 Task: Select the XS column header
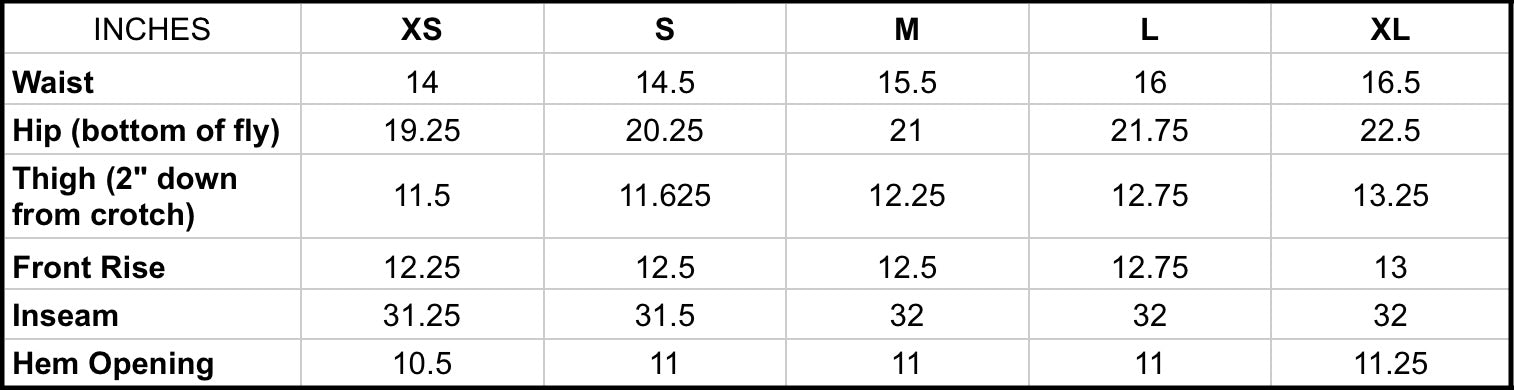pos(422,31)
